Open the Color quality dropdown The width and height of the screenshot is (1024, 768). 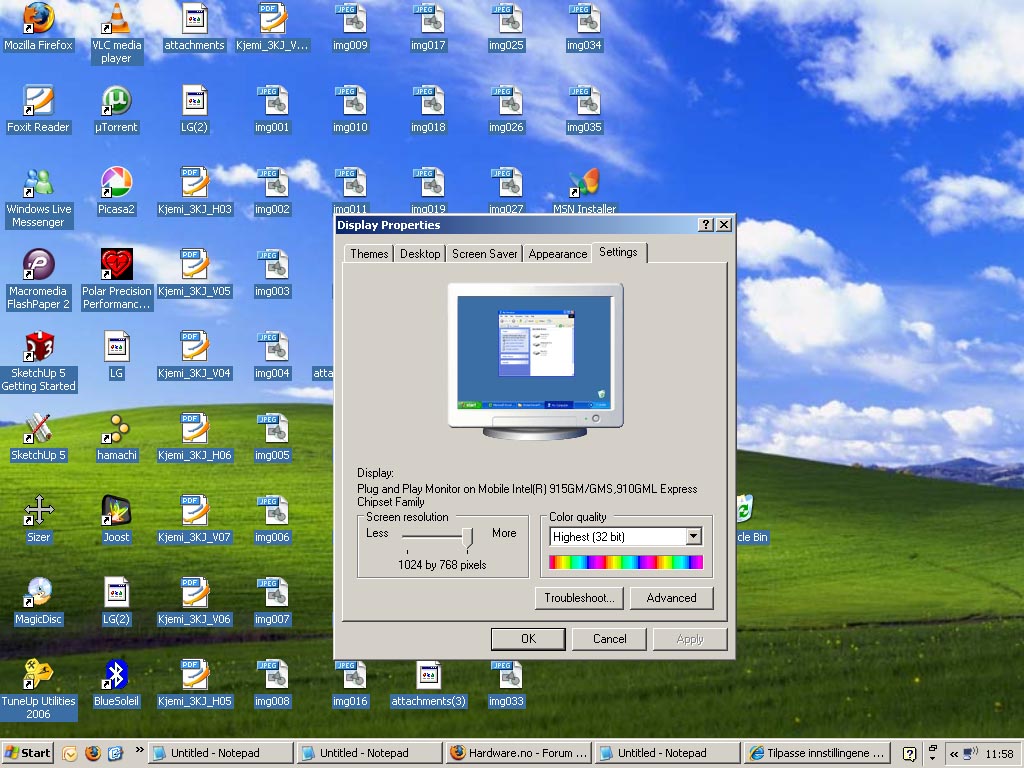(694, 537)
